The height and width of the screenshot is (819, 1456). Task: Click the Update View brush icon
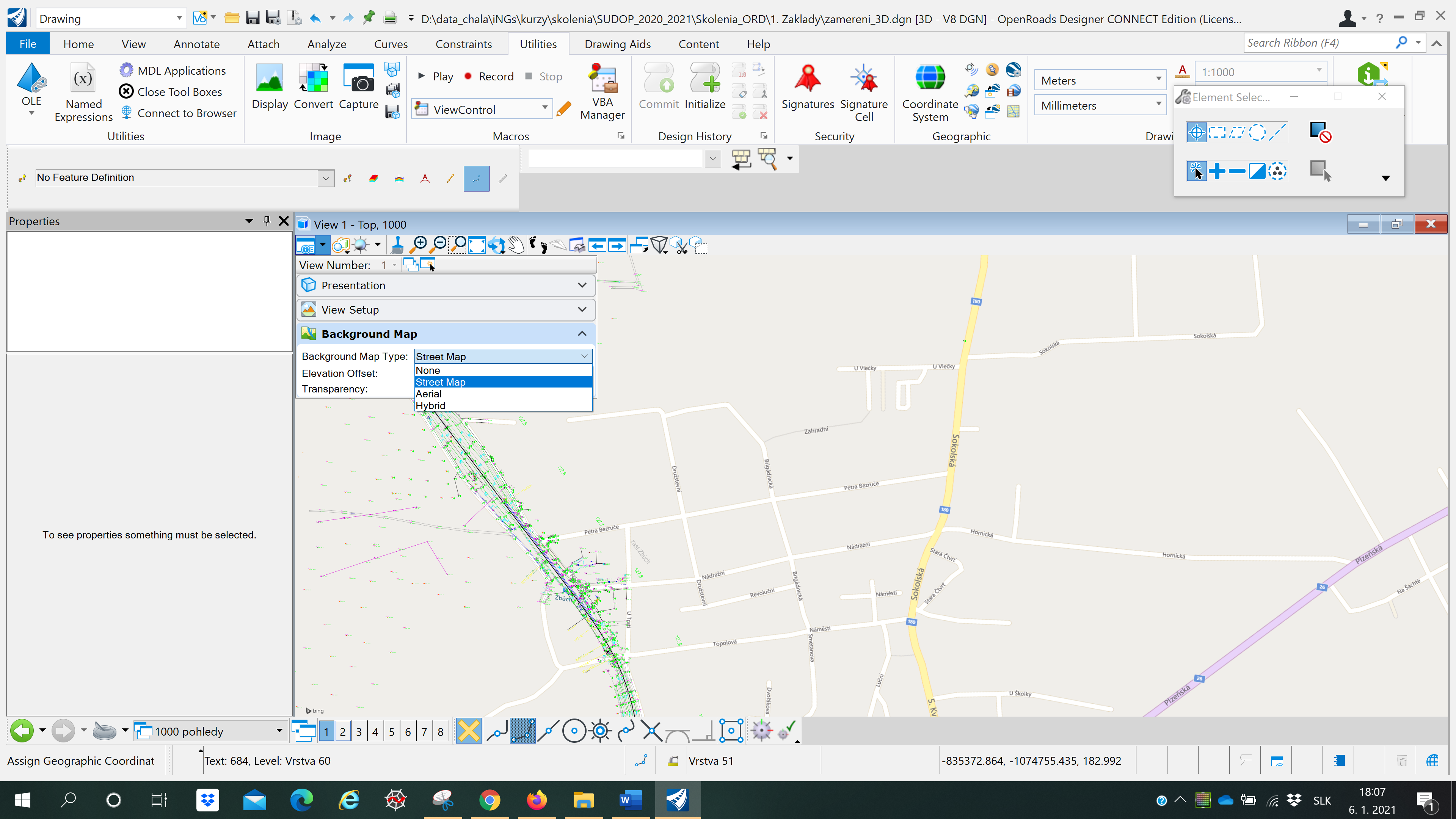[x=397, y=245]
